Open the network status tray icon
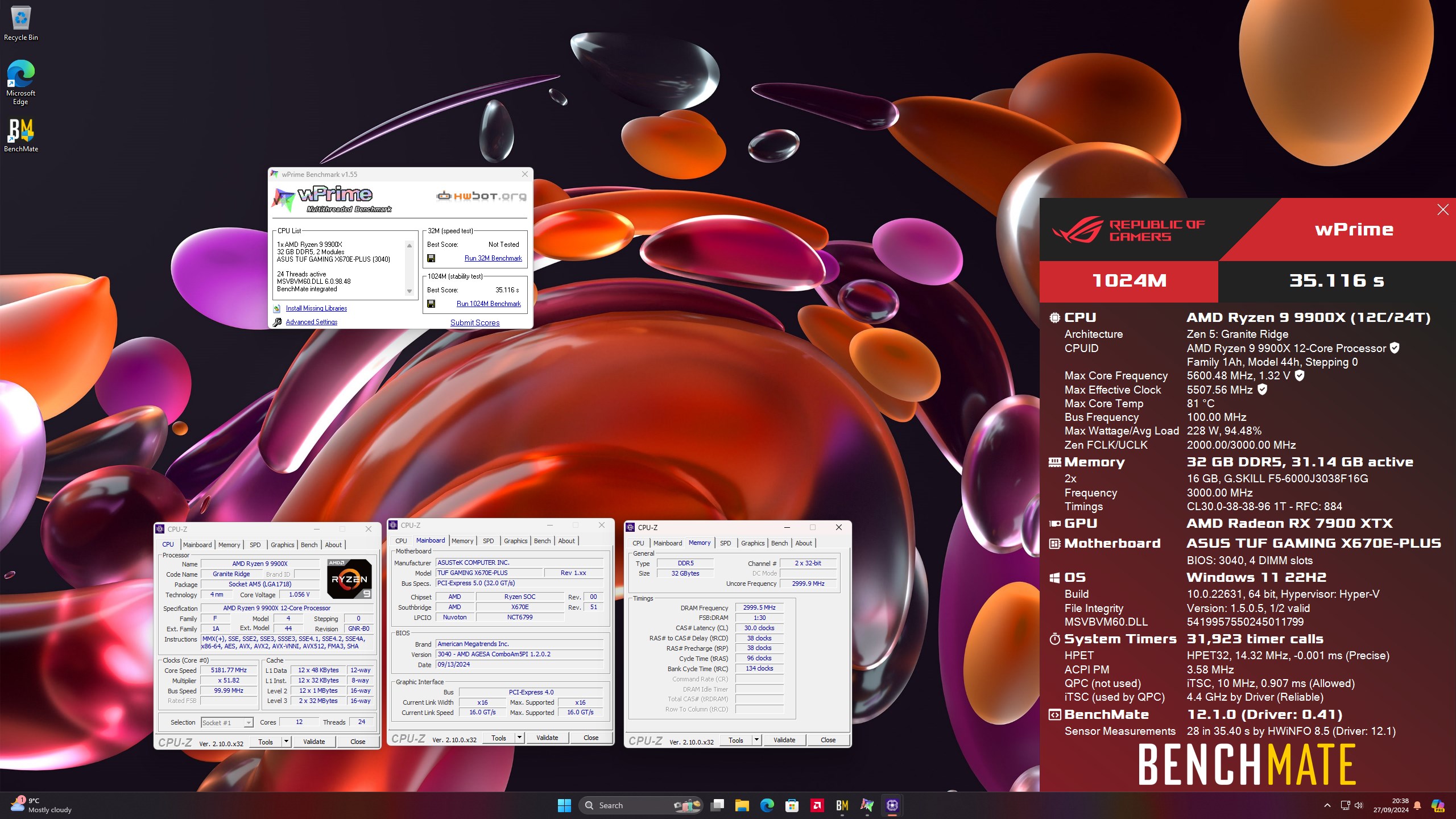Viewport: 1456px width, 819px height. pos(1345,805)
